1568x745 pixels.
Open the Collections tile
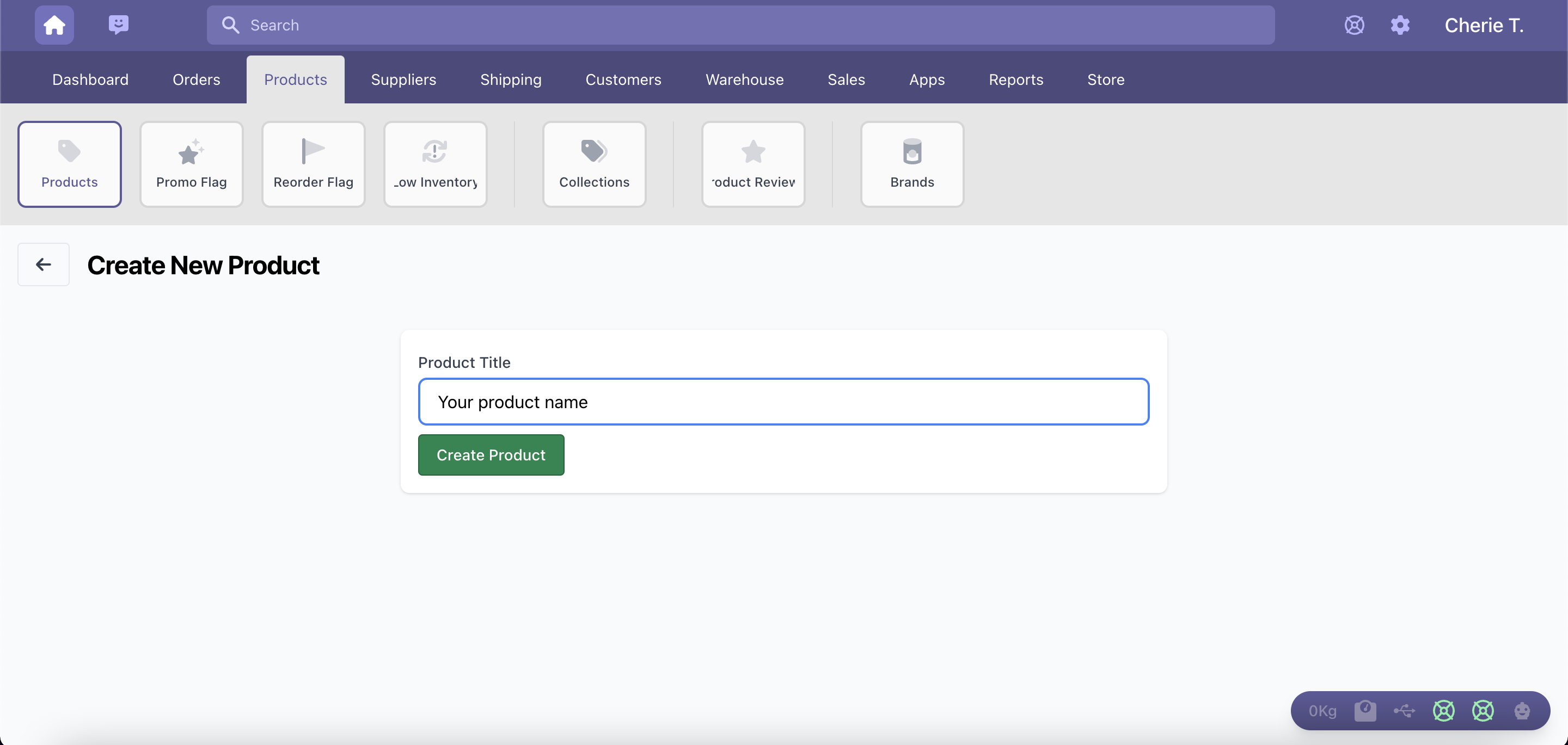tap(594, 164)
